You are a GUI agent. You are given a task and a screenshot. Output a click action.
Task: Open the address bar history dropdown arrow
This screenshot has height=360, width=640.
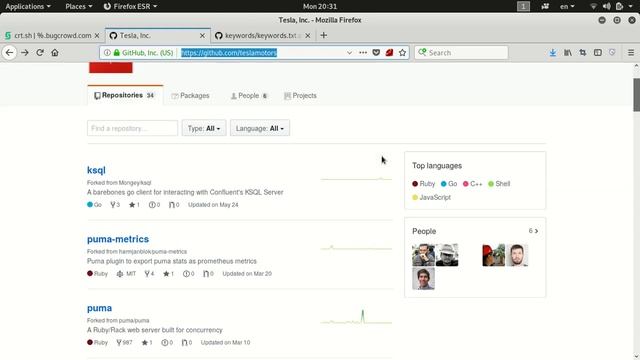[x=349, y=53]
